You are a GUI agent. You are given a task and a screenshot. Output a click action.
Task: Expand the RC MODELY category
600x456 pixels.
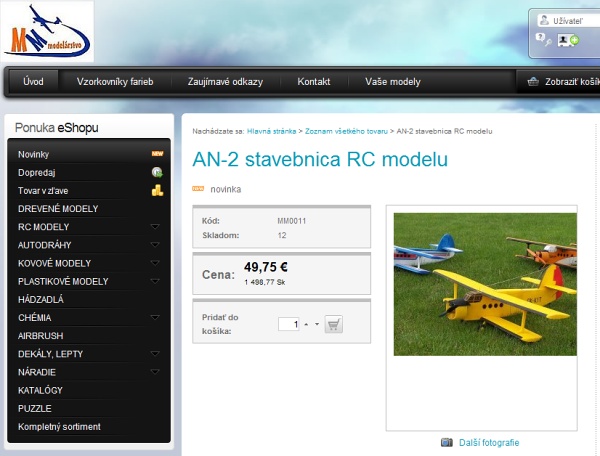155,227
